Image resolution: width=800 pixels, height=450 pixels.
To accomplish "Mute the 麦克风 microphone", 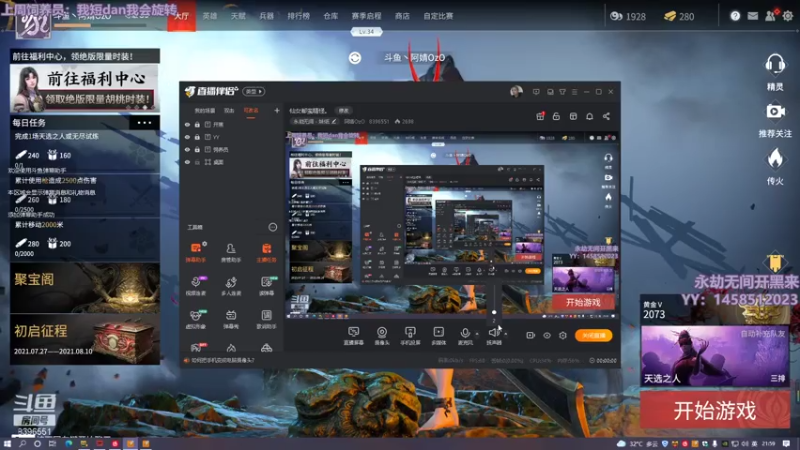I will coord(465,336).
